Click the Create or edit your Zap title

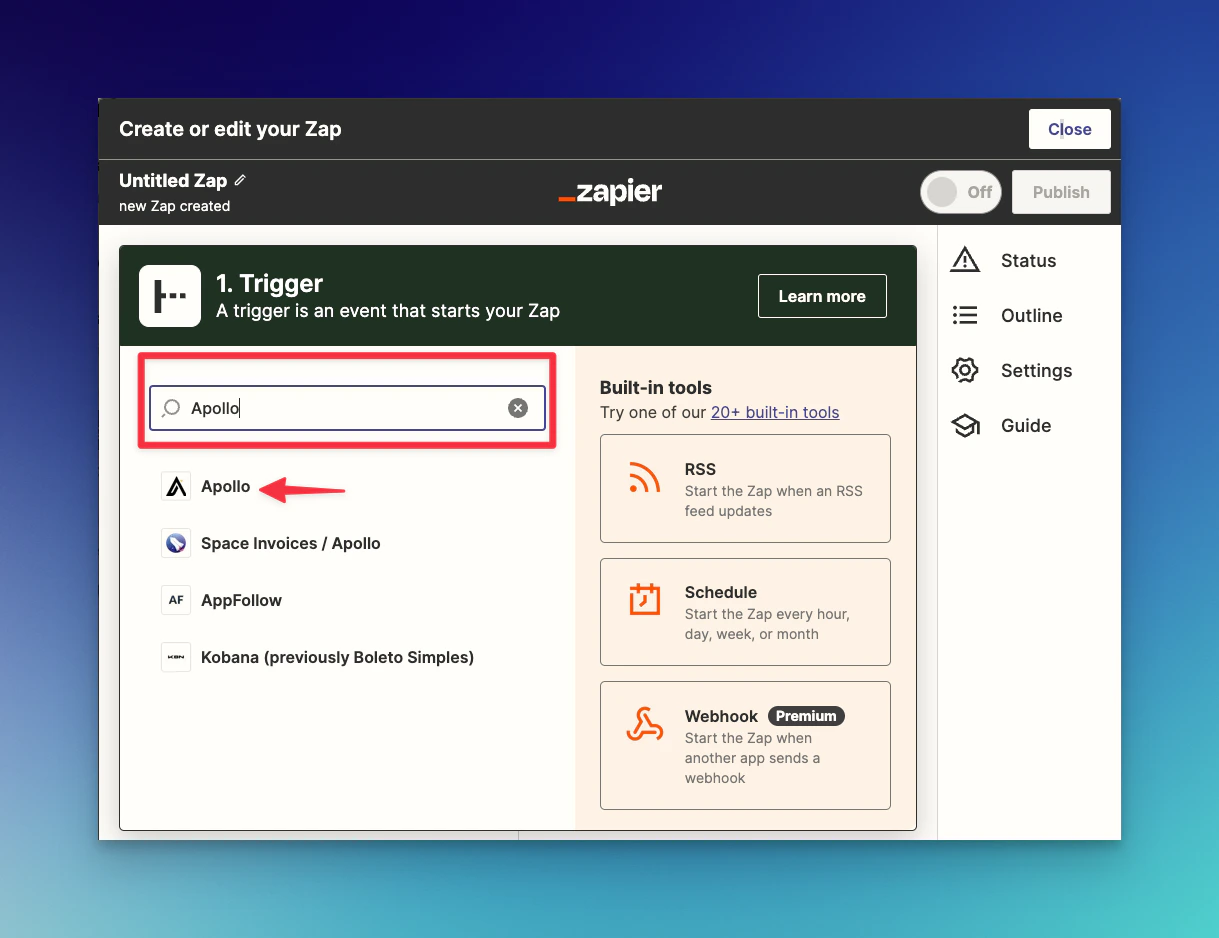(230, 129)
